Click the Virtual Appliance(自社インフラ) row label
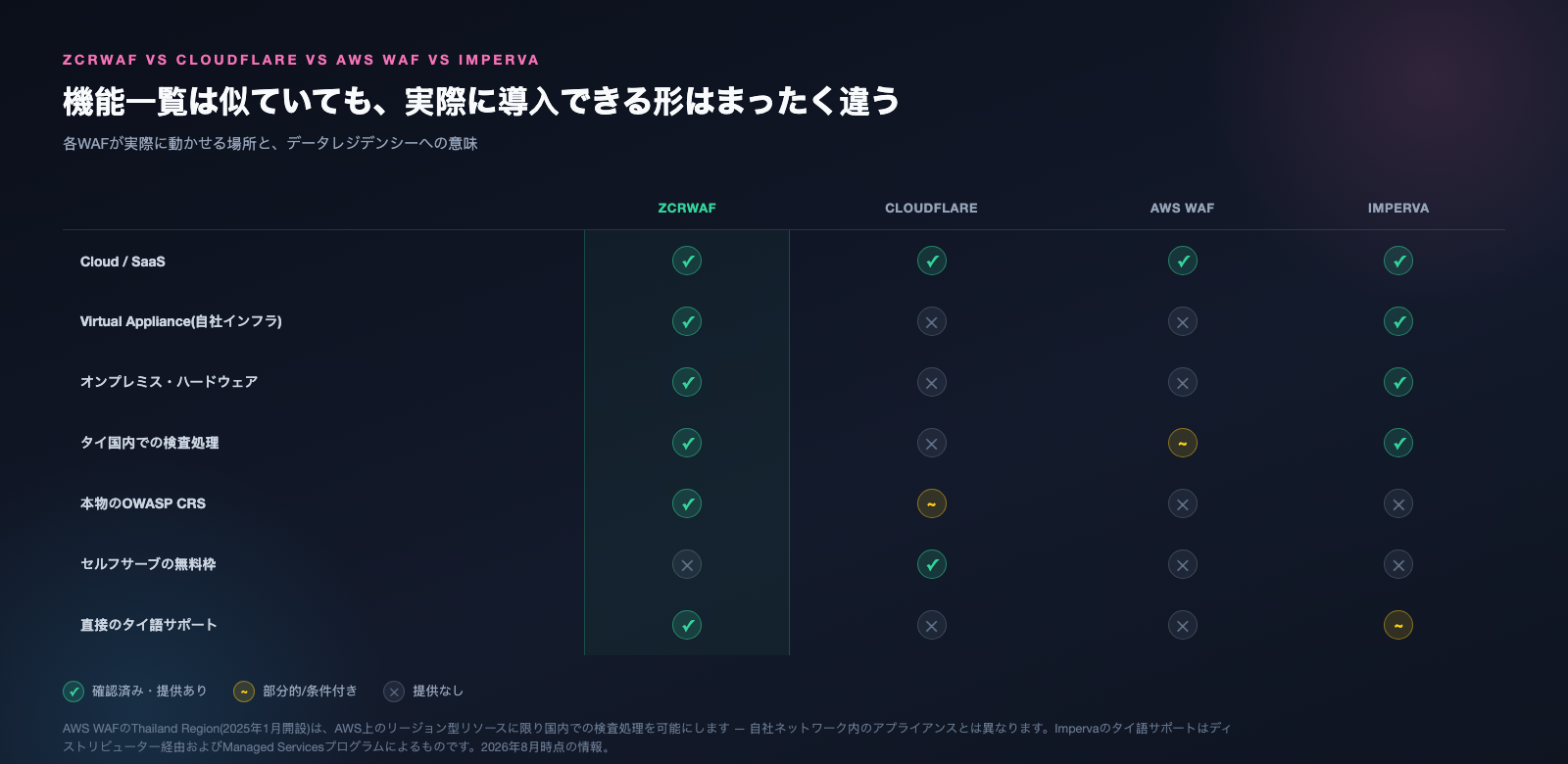 pyautogui.click(x=181, y=321)
